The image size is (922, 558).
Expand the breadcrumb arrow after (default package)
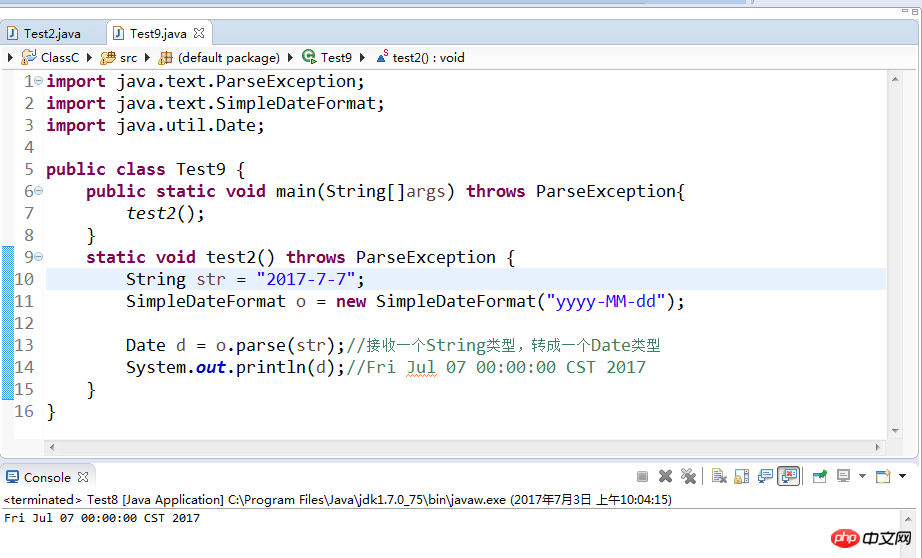click(290, 58)
